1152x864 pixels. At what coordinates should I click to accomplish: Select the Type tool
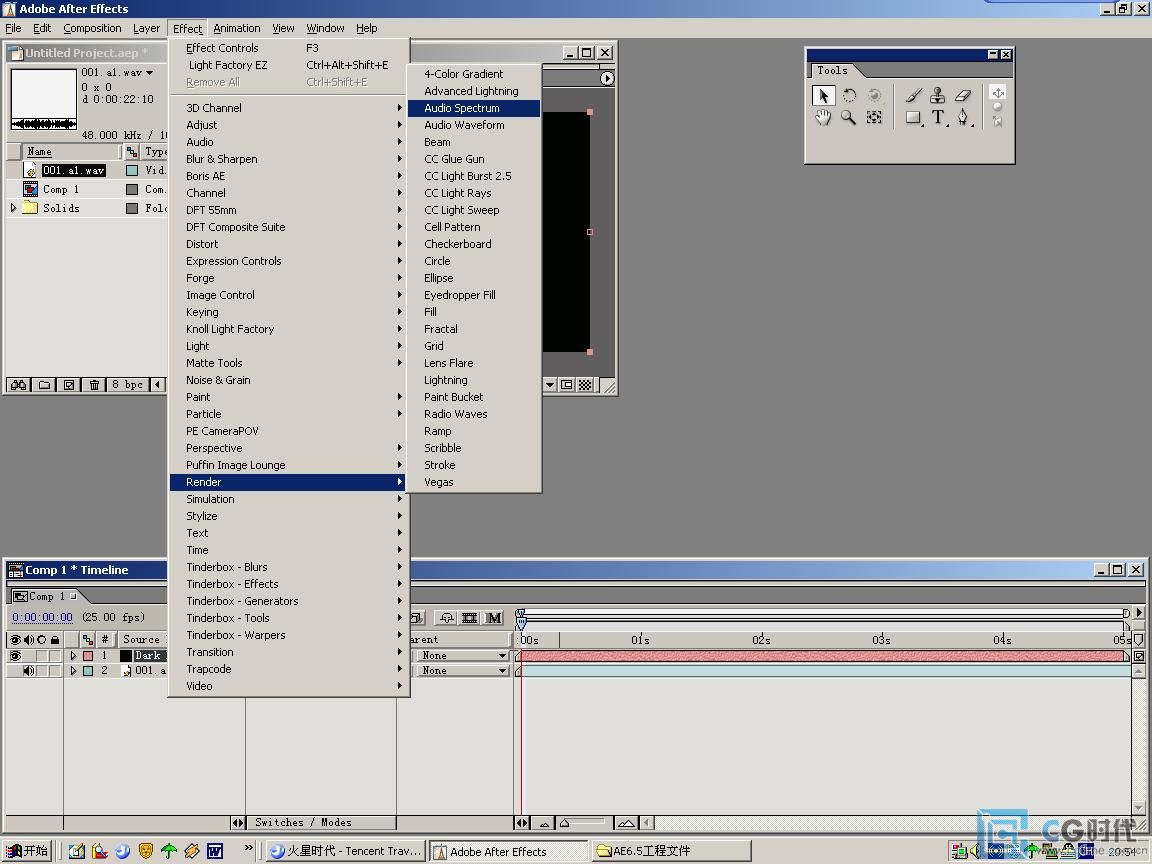point(938,118)
